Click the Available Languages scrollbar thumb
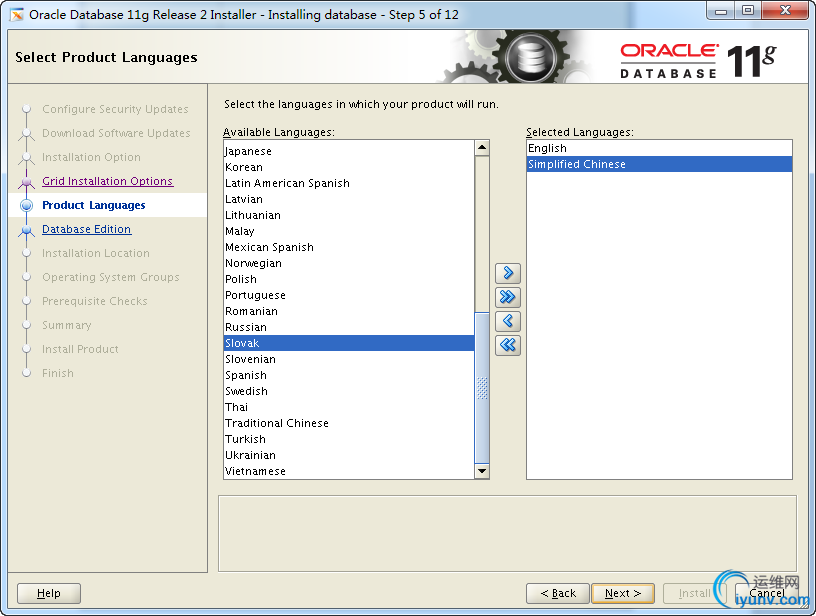 [x=482, y=388]
